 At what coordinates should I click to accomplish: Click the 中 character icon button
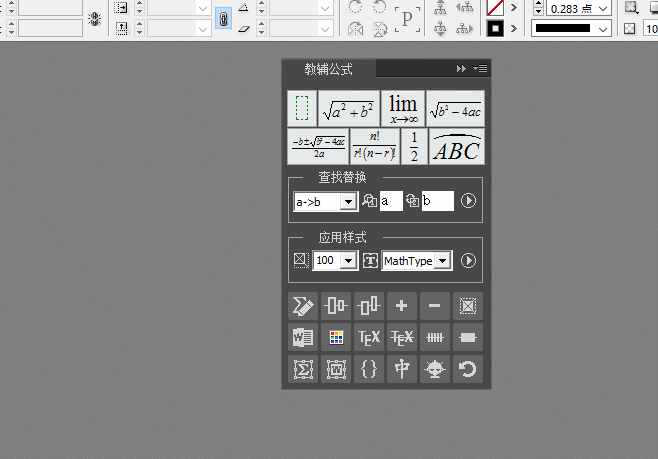402,369
